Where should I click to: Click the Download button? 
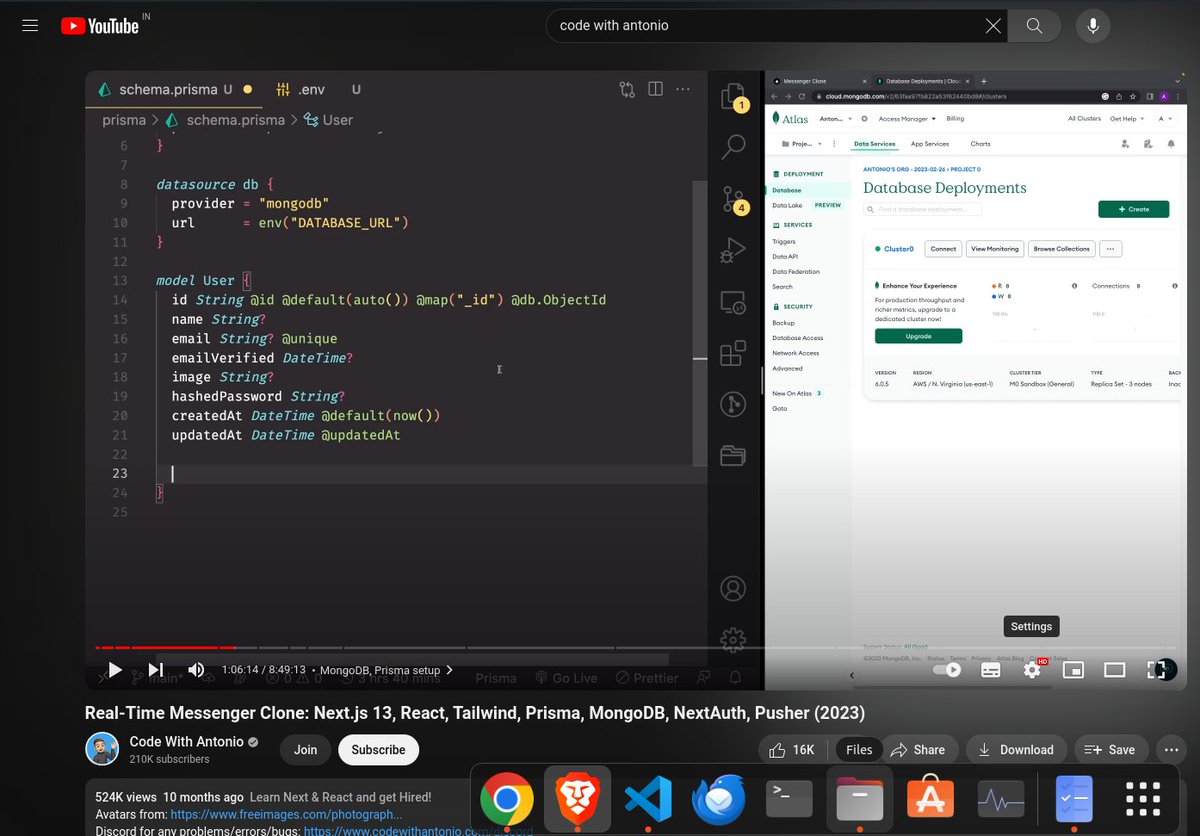point(1015,750)
